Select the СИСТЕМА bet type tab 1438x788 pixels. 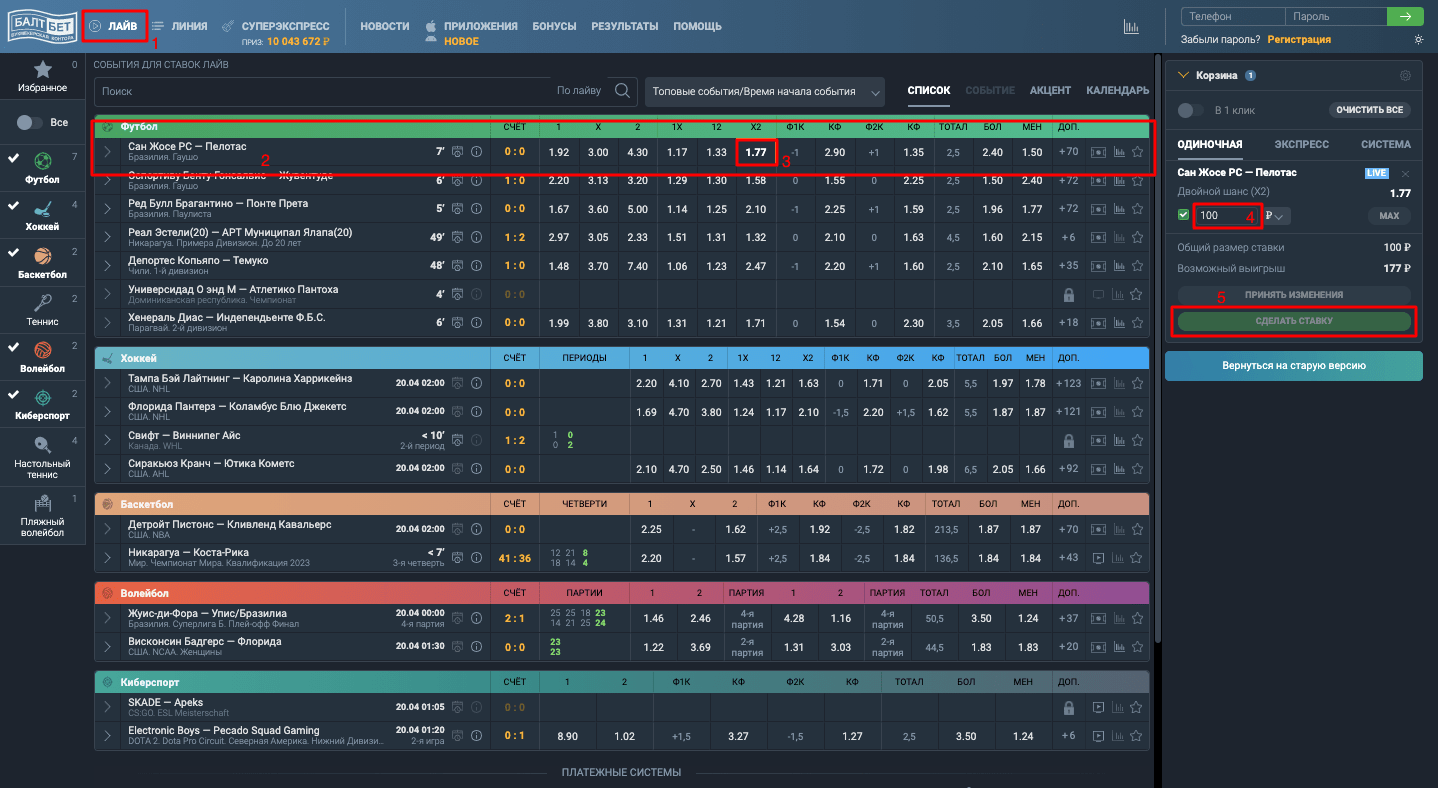(1386, 144)
